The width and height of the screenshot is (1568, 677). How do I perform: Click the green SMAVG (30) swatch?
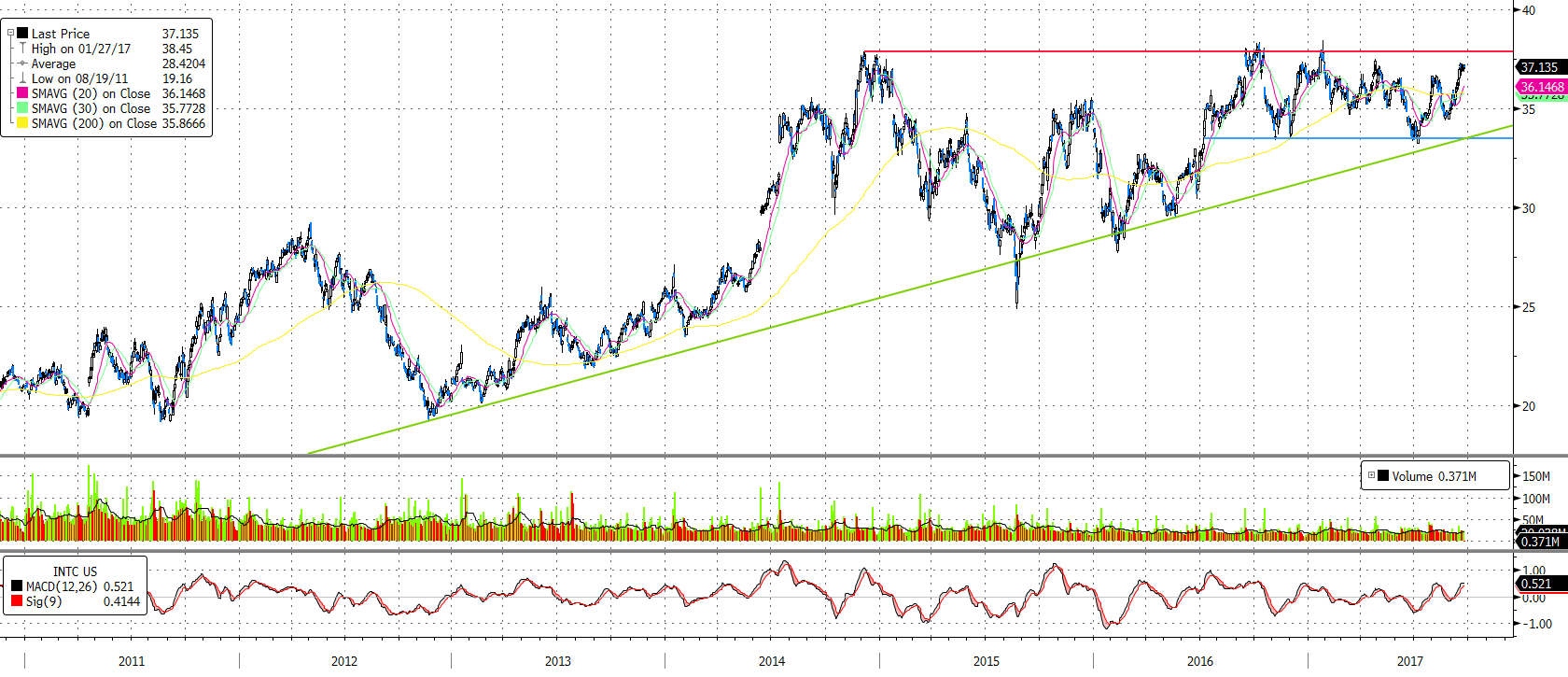click(22, 108)
